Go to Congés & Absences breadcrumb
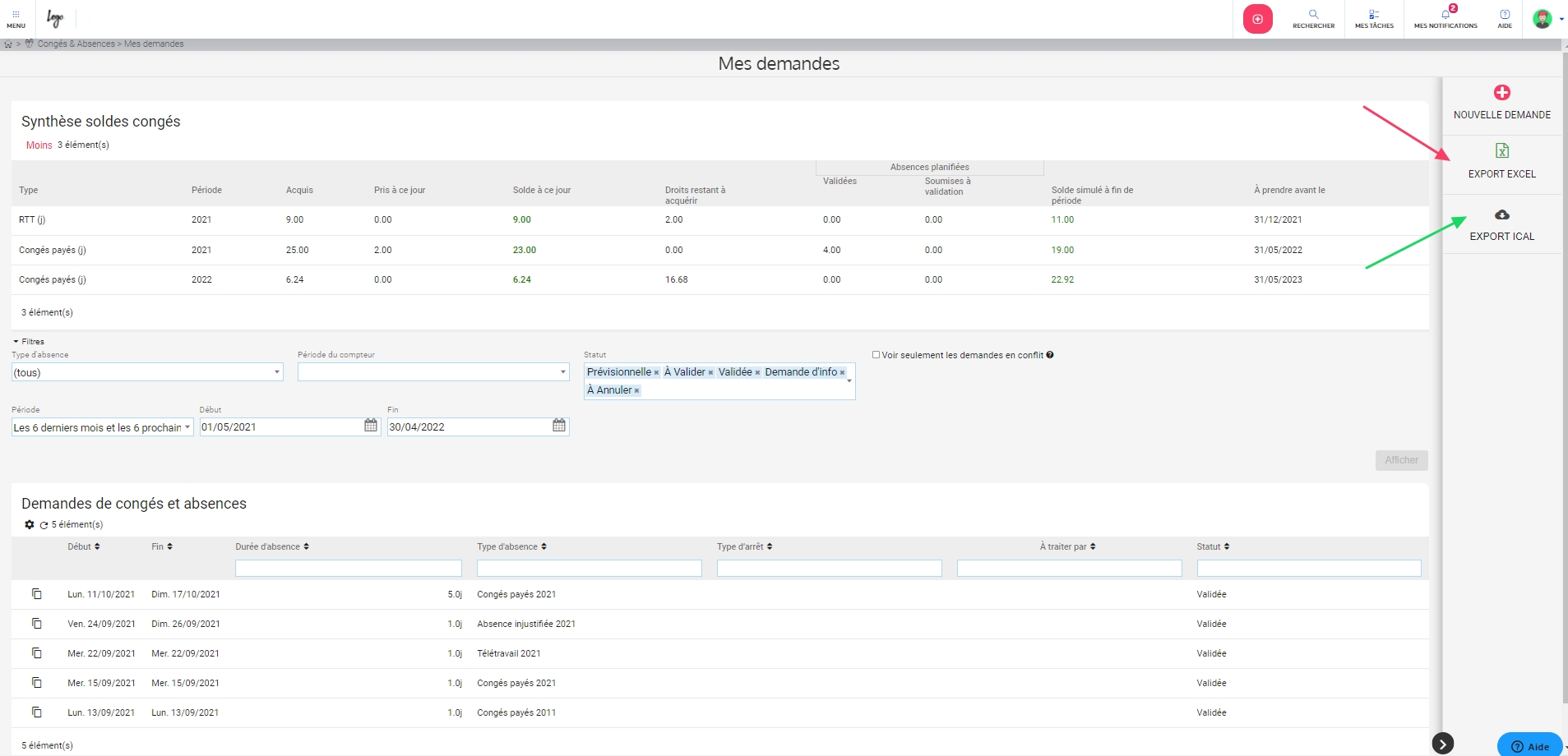Image resolution: width=1568 pixels, height=756 pixels. coord(76,44)
